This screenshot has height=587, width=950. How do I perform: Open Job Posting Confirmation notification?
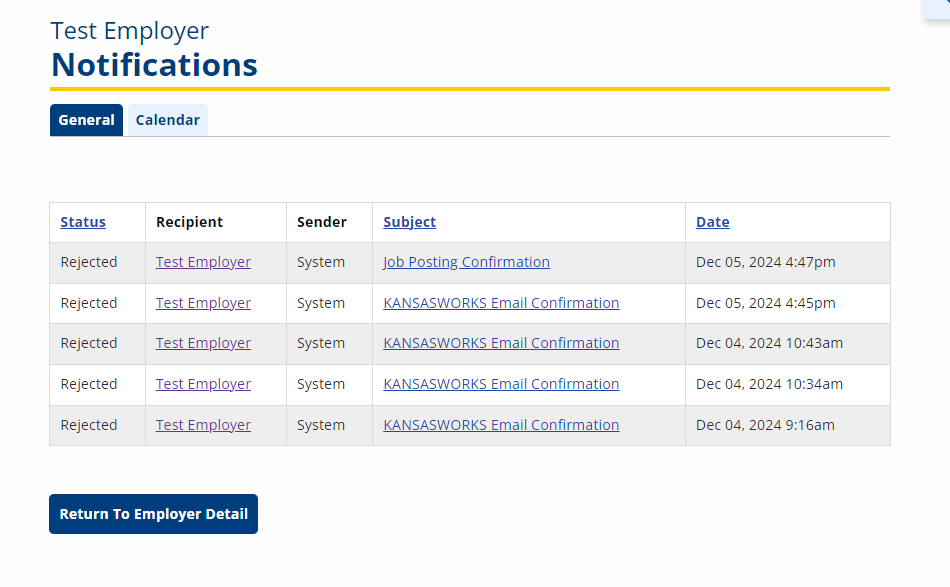point(467,262)
